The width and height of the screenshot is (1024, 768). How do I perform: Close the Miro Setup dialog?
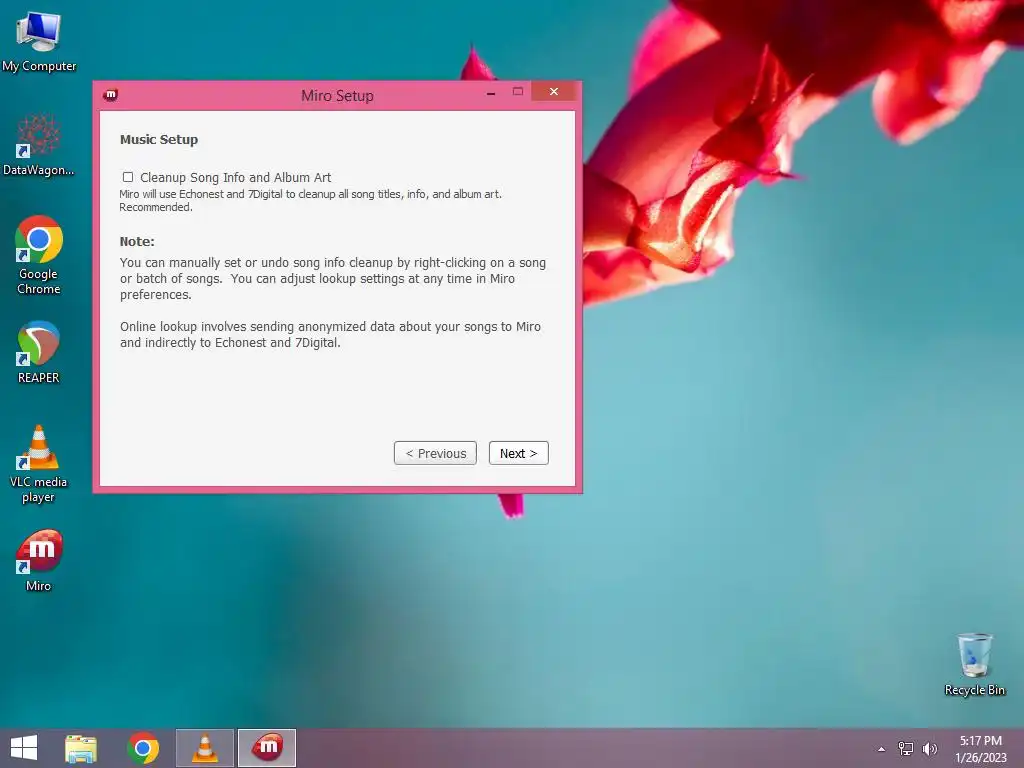tap(554, 91)
